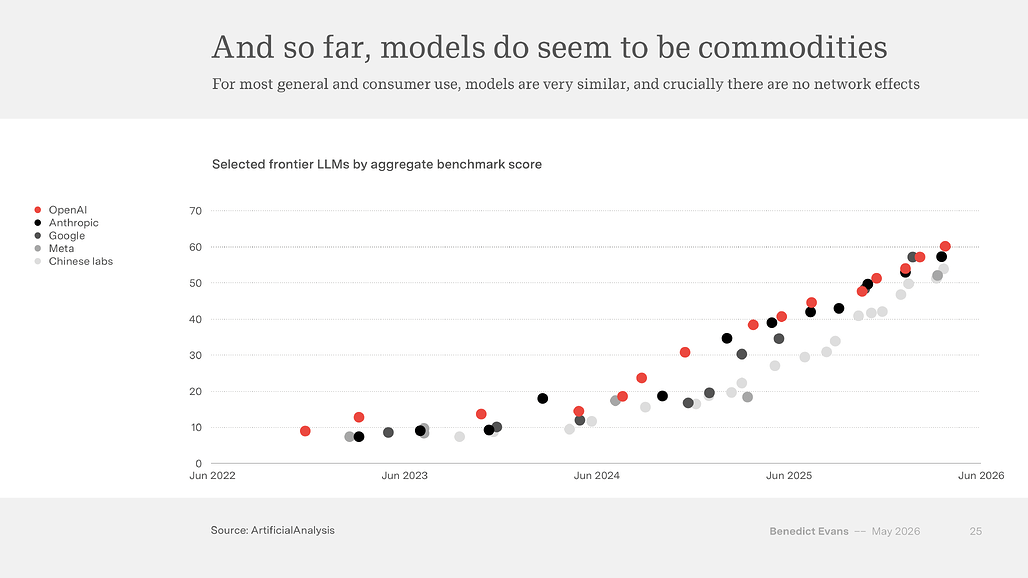Click the red OpenAI legend dot
Viewport: 1028px width, 578px height.
click(x=37, y=210)
